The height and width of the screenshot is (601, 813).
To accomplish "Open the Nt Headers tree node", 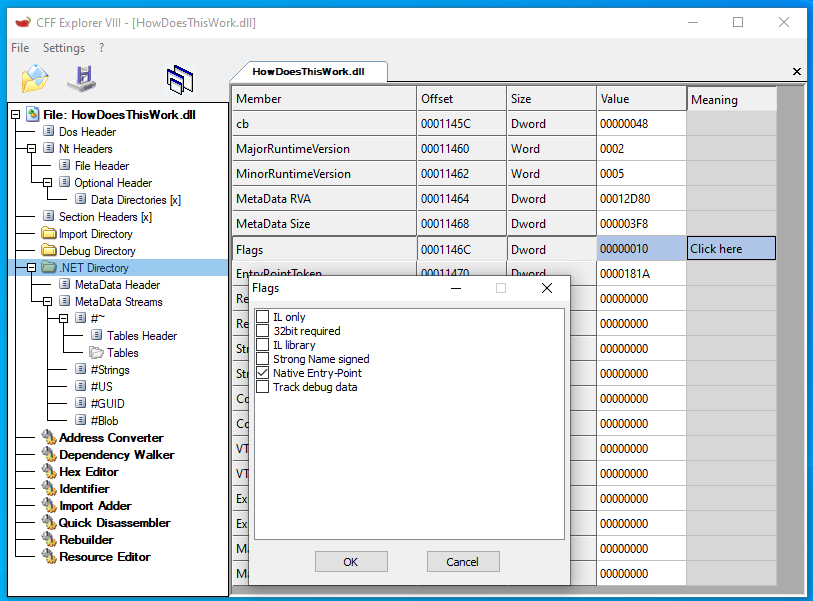I will 86,149.
